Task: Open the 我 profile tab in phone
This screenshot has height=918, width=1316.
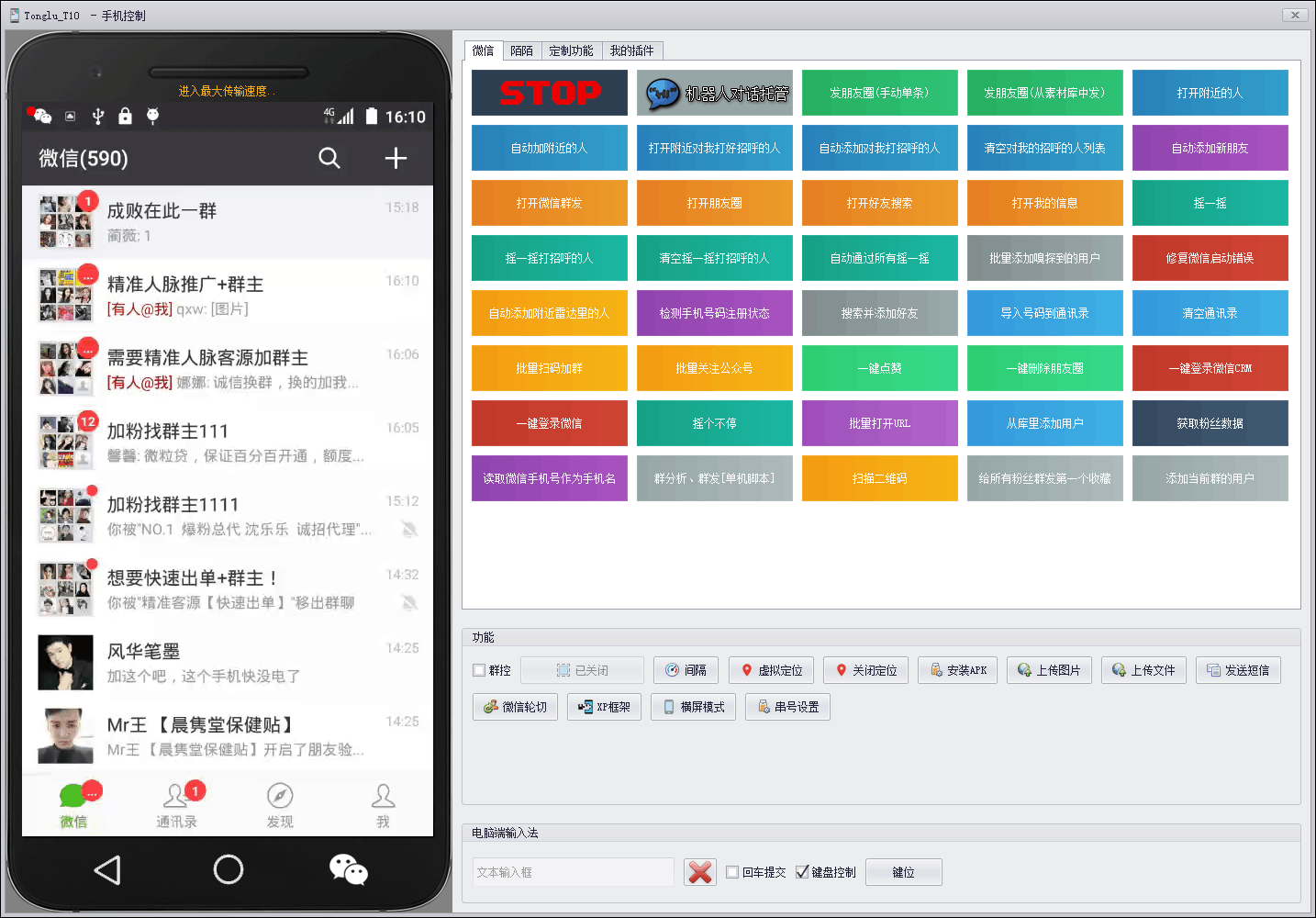Action: (x=383, y=806)
